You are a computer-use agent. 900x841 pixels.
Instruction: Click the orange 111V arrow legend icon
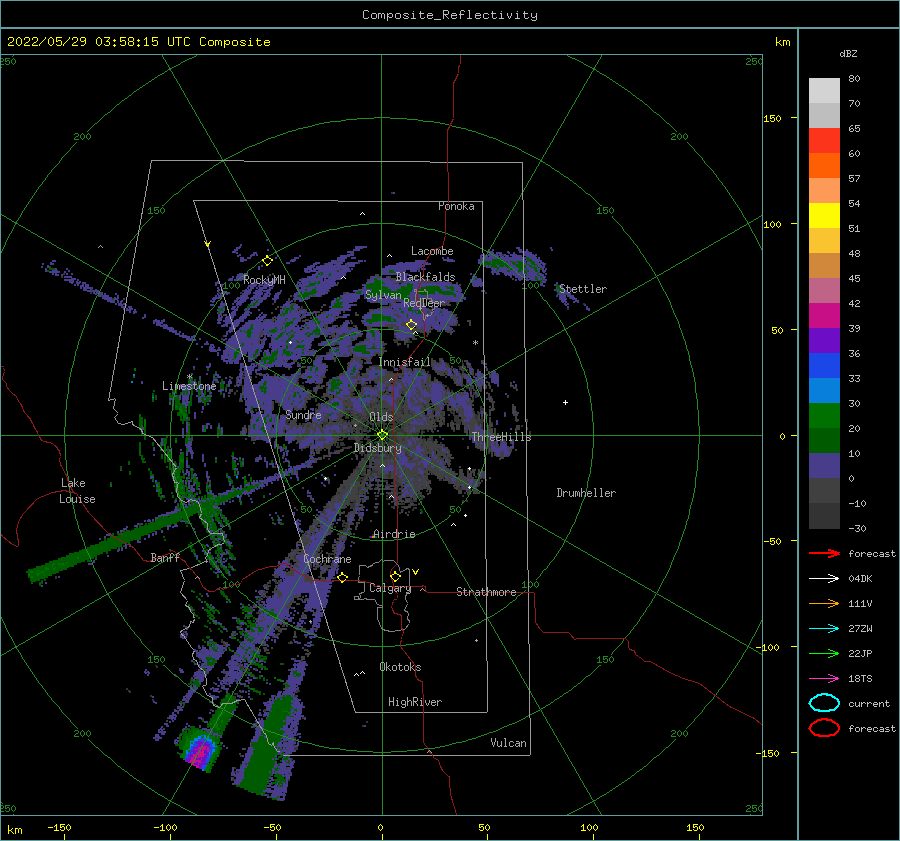point(824,603)
